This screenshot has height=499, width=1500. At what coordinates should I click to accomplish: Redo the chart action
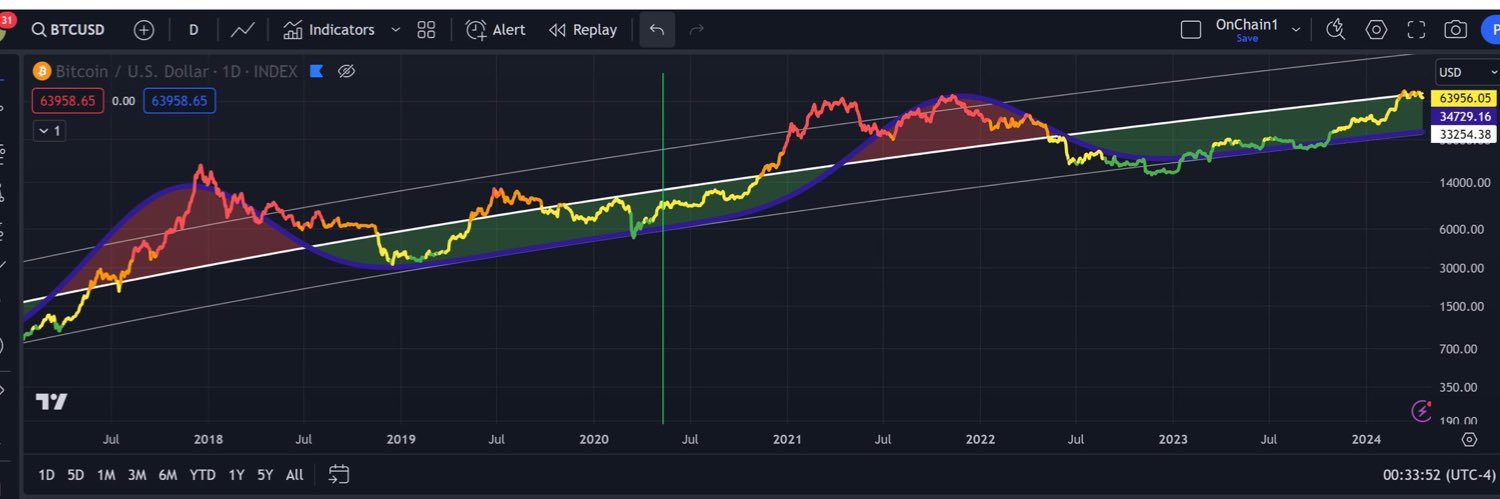coord(697,30)
